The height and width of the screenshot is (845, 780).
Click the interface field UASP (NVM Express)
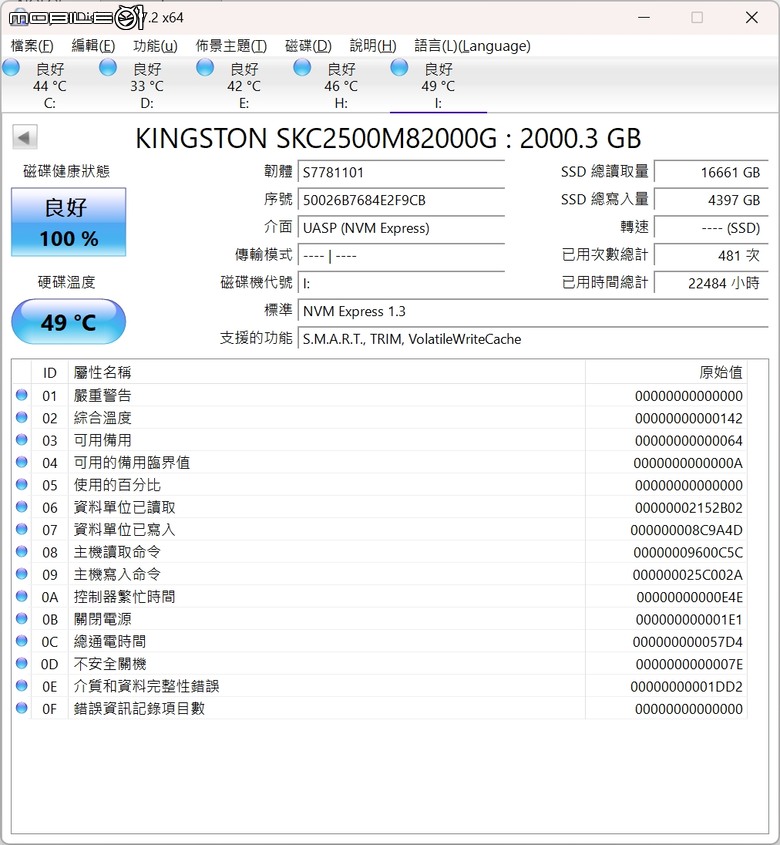401,228
